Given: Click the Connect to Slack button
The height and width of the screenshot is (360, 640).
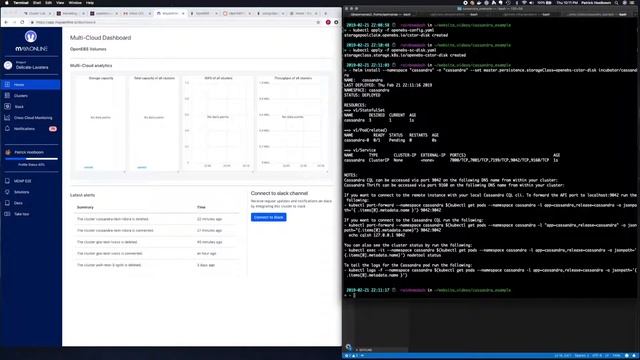Looking at the screenshot, I should pyautogui.click(x=269, y=217).
